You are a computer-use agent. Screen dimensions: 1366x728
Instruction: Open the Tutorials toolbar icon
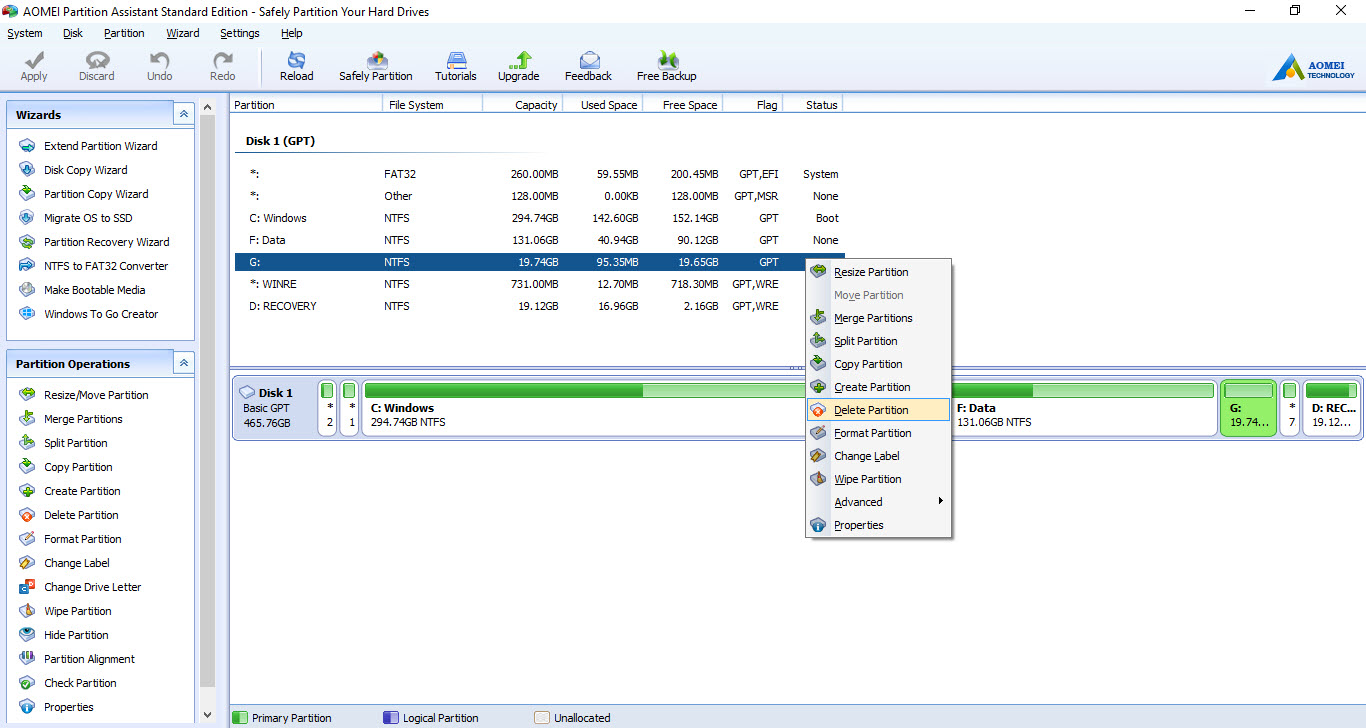(455, 65)
